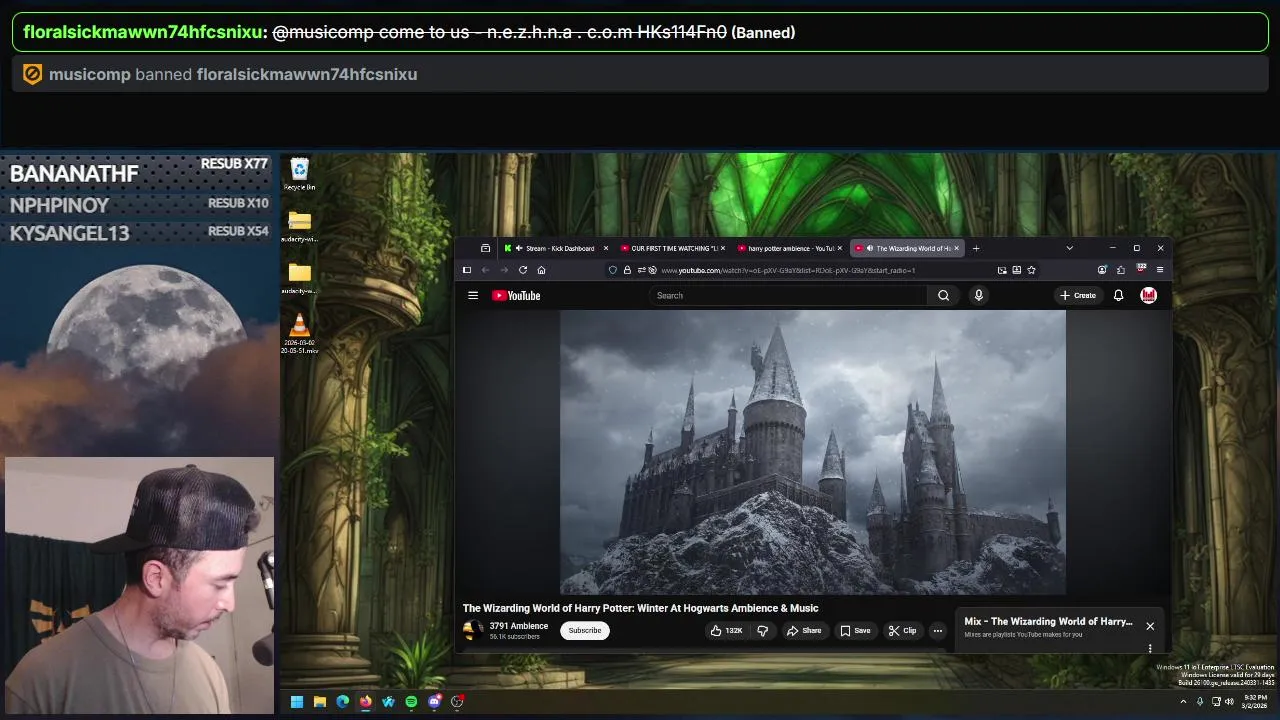1280x720 pixels.
Task: Click the Share button
Action: click(803, 630)
